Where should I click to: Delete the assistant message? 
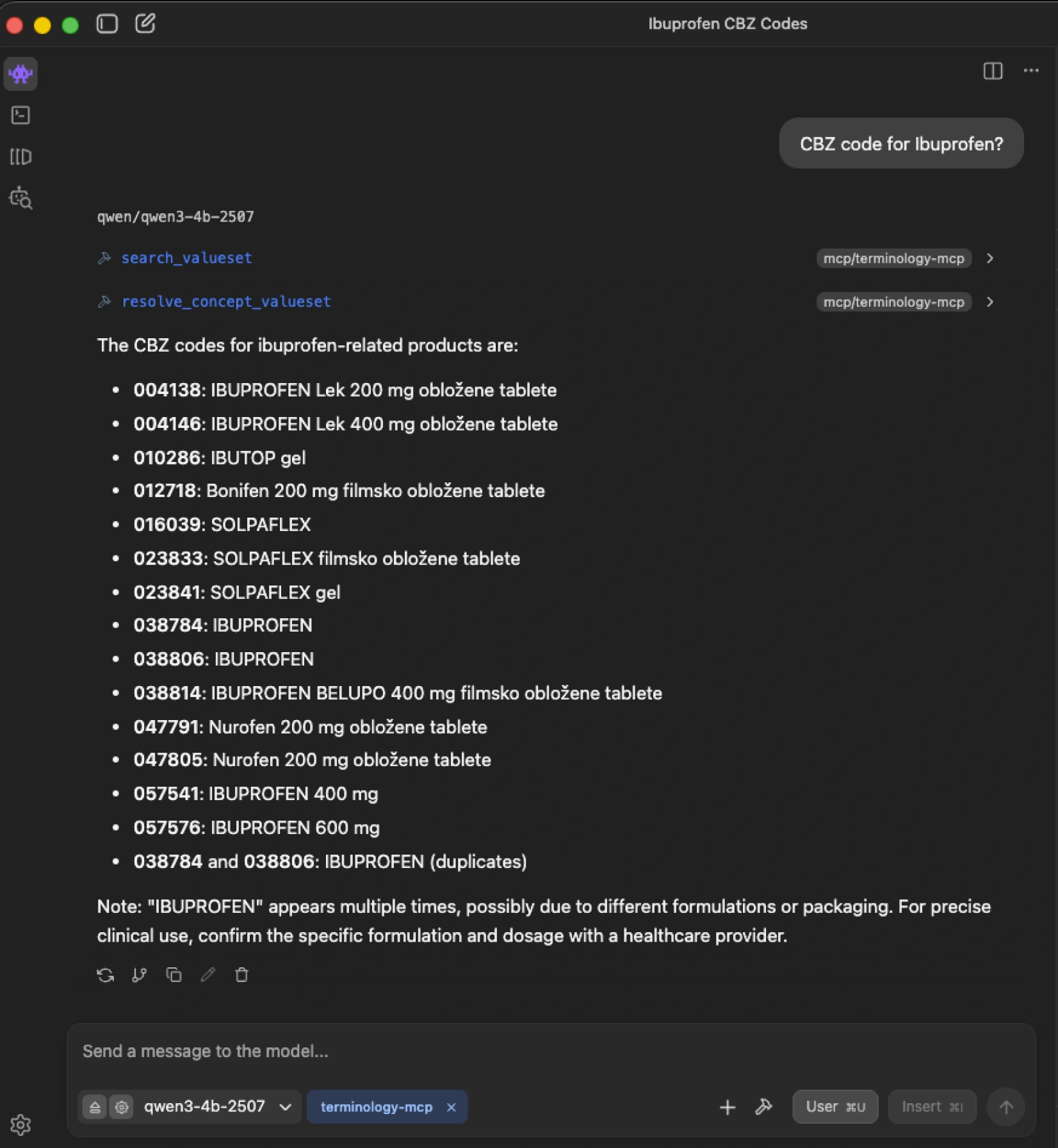pyautogui.click(x=241, y=975)
